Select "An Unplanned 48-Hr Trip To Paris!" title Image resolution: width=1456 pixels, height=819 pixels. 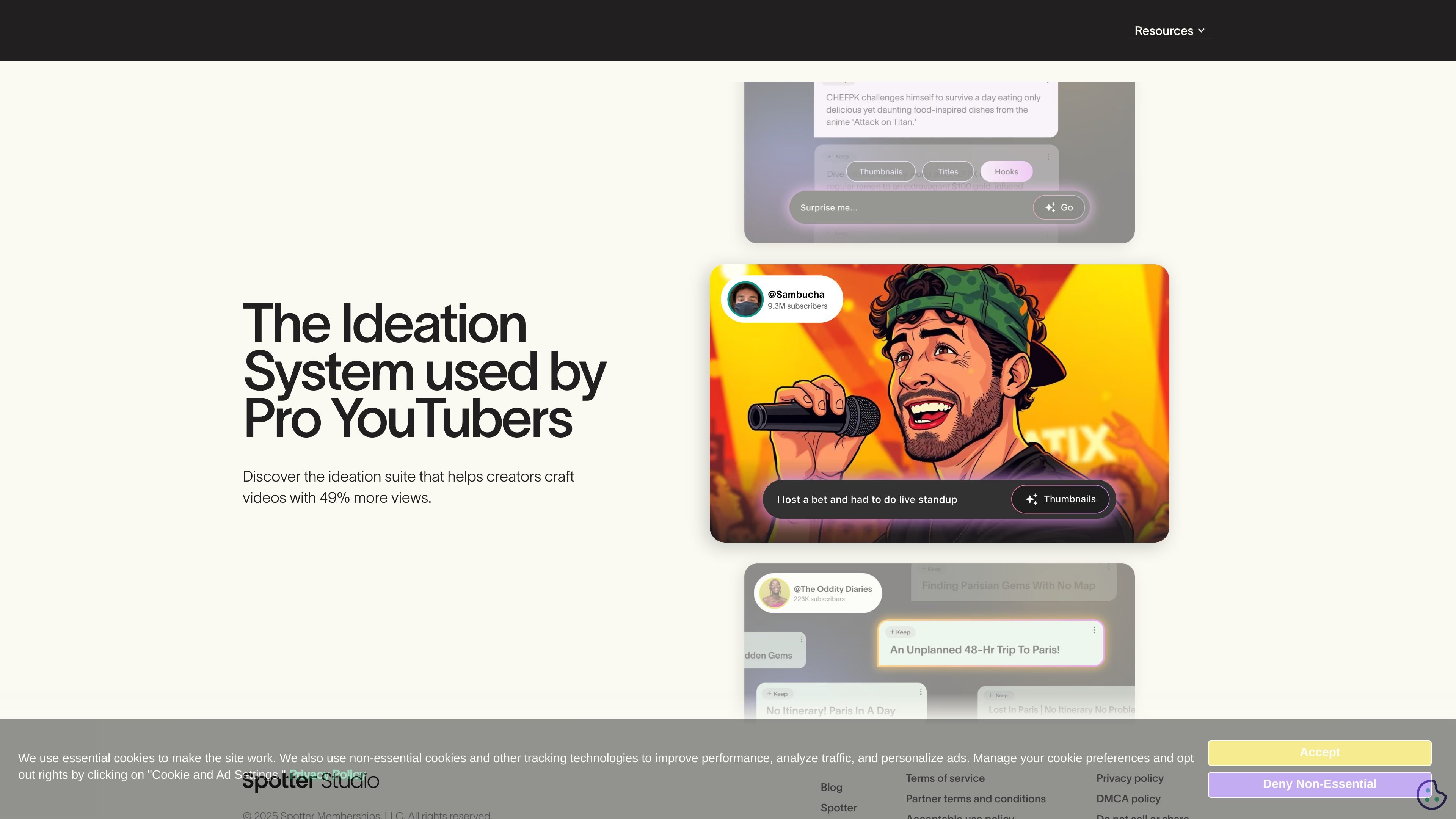[x=974, y=650]
